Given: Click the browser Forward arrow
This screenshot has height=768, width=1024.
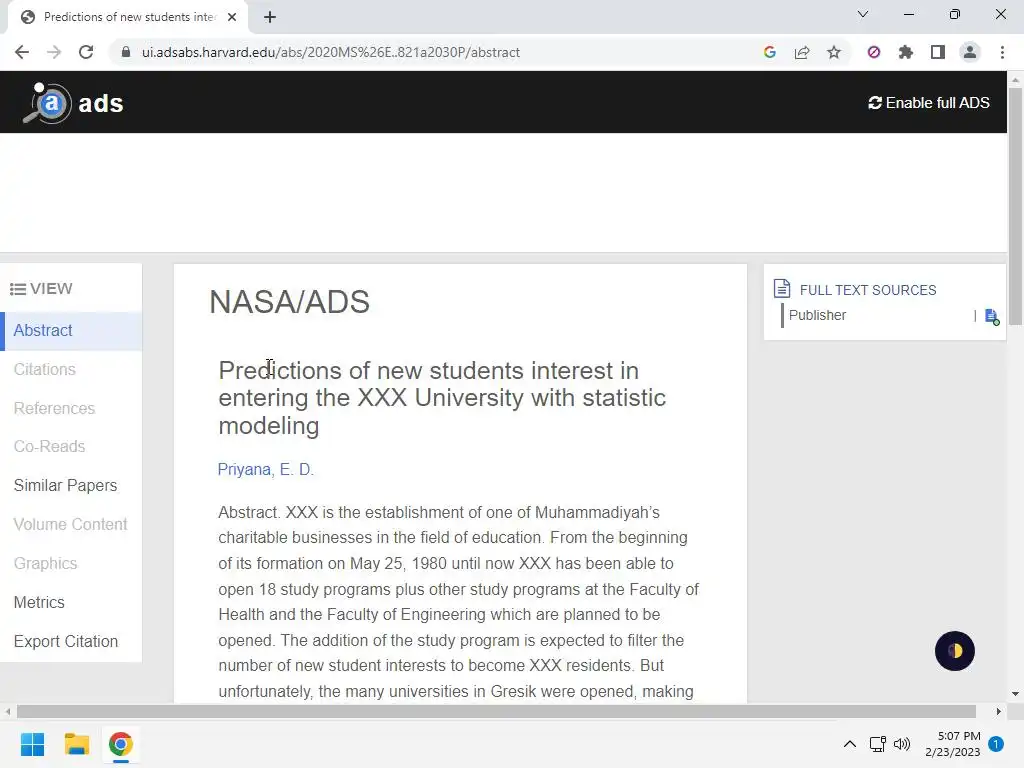Looking at the screenshot, I should [54, 52].
